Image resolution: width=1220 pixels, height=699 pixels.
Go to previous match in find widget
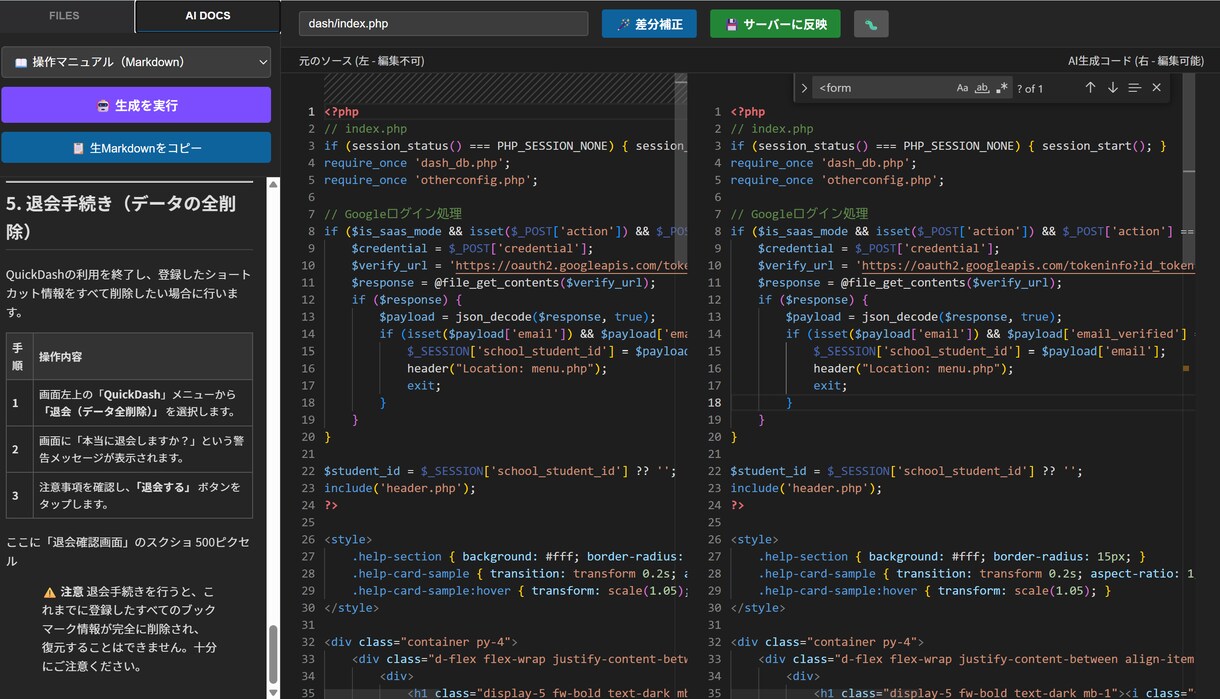(1090, 88)
